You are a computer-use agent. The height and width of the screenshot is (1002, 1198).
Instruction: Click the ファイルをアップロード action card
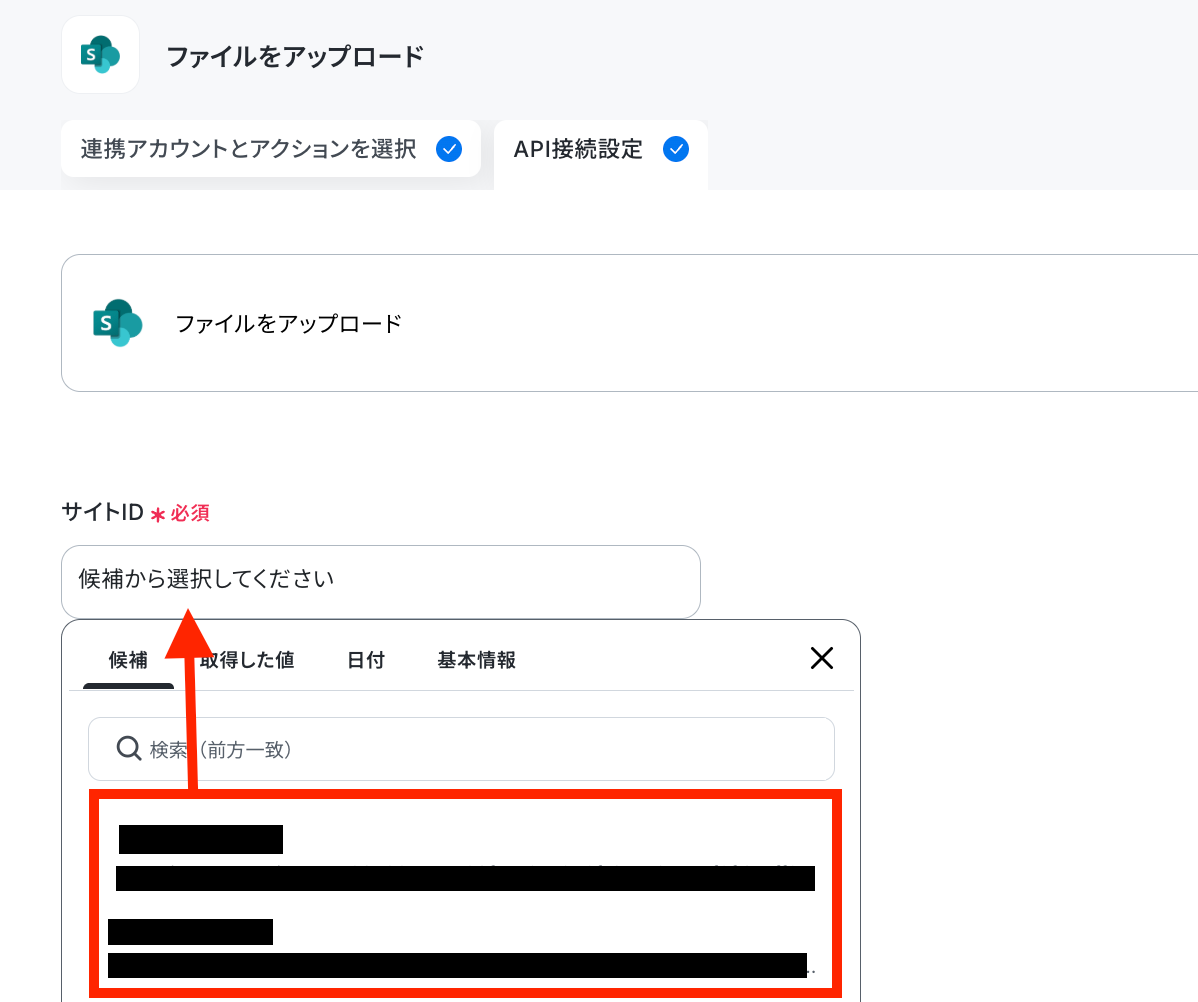(x=629, y=323)
